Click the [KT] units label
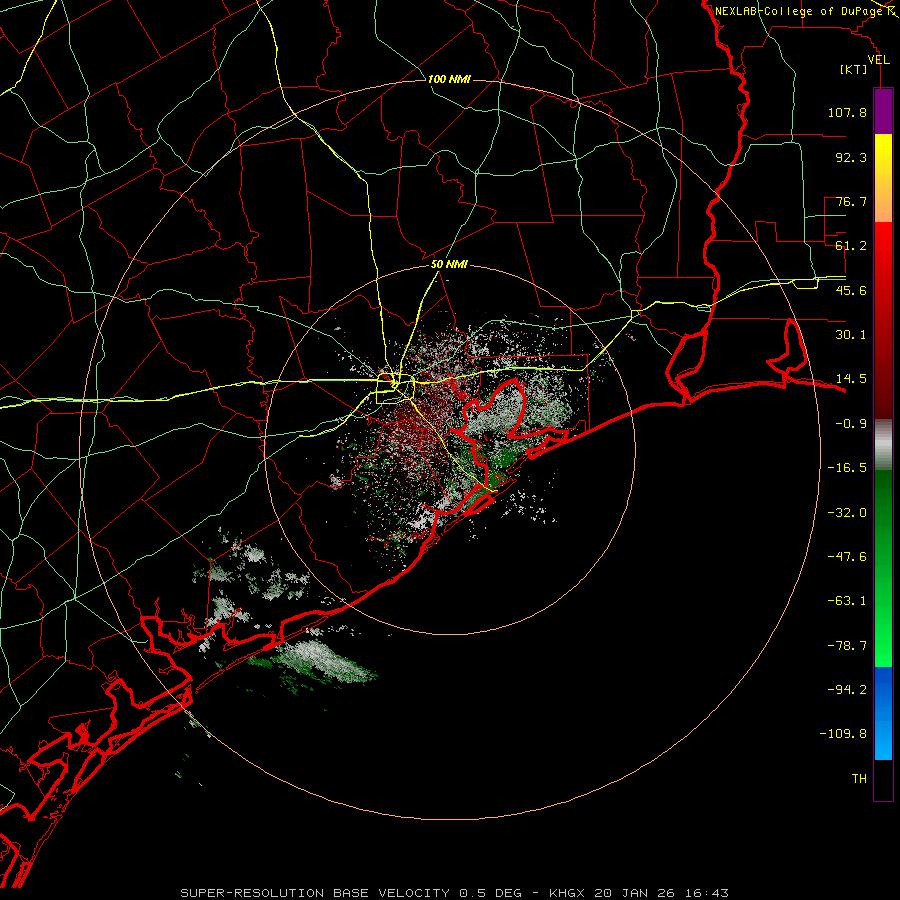The height and width of the screenshot is (900, 900). 854,69
